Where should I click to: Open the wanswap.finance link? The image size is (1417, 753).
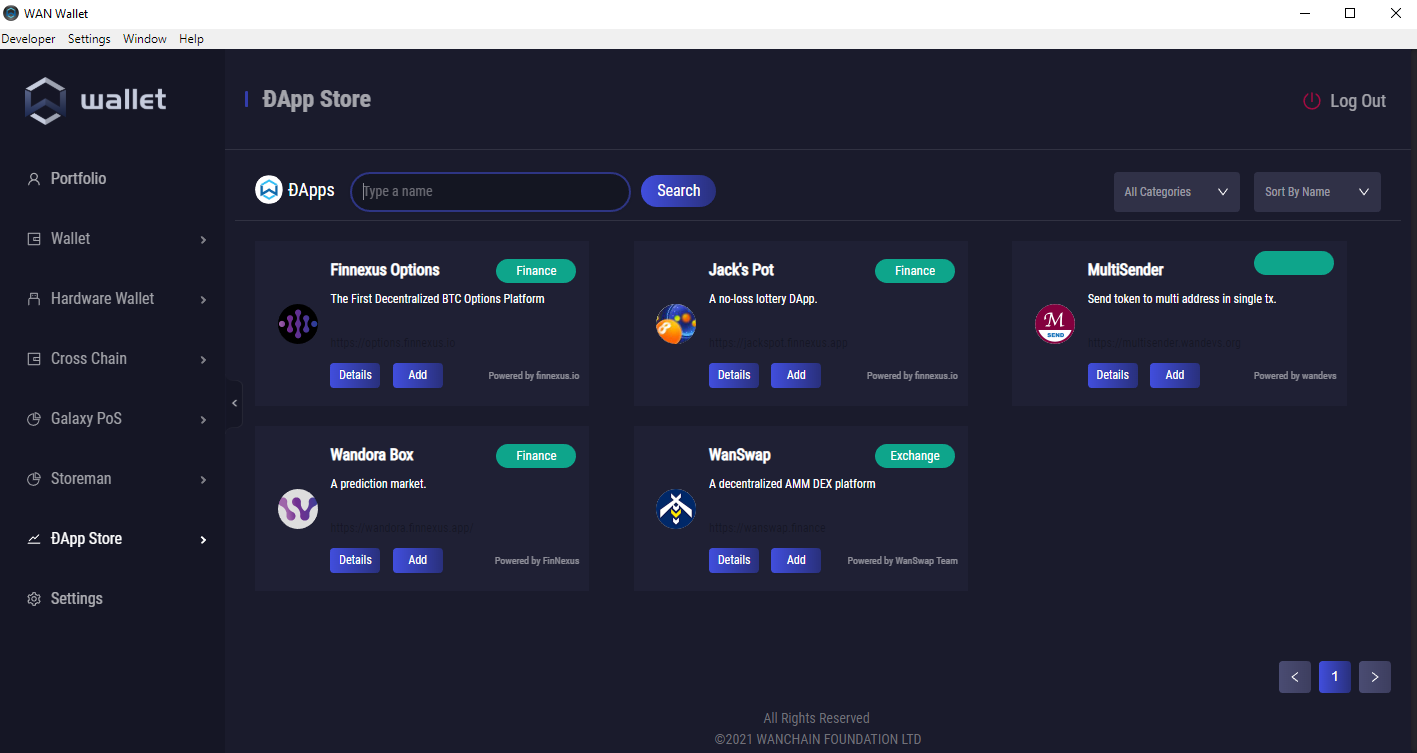click(x=768, y=528)
